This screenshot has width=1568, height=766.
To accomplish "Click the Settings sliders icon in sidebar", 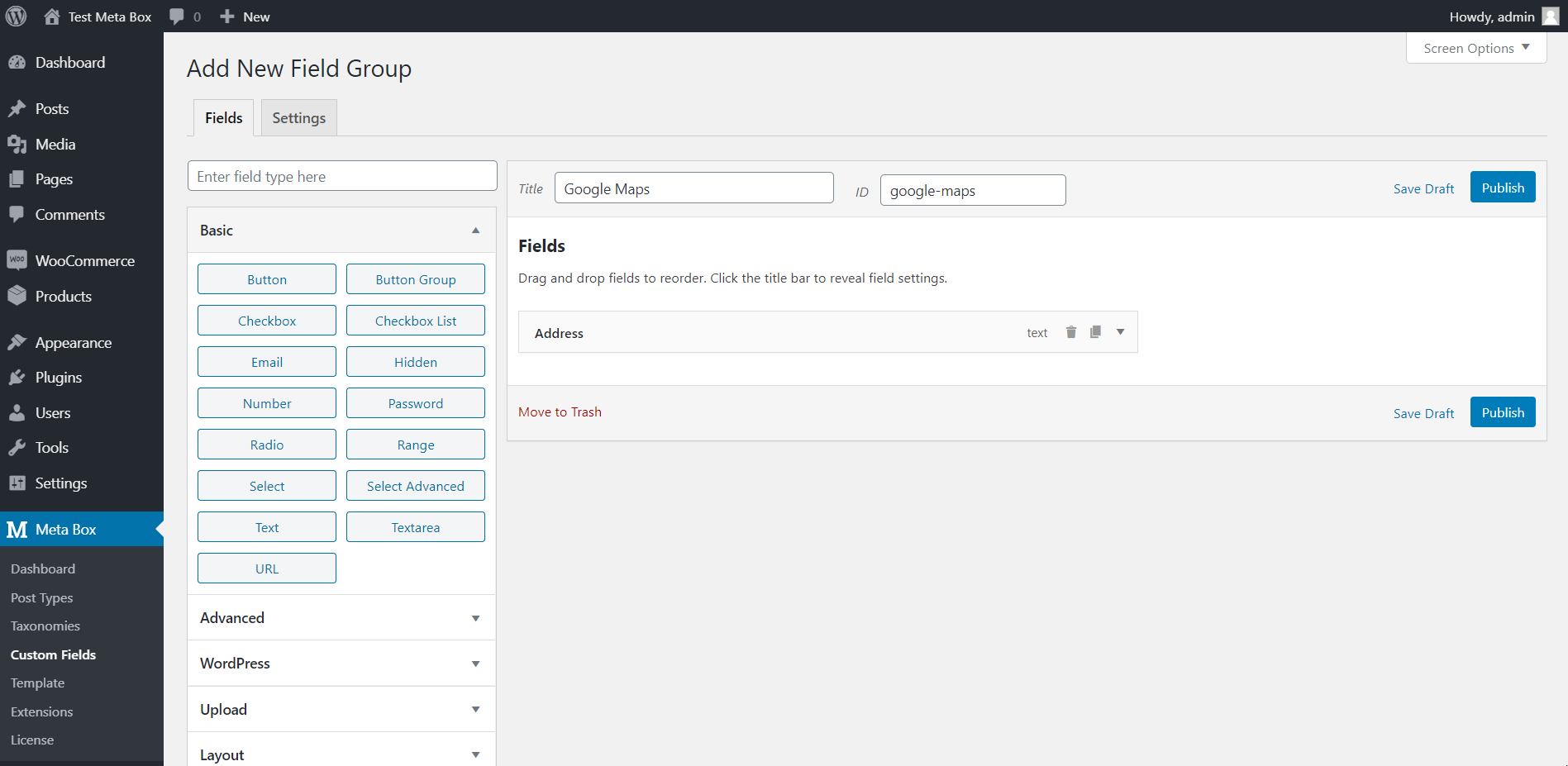I will 17,483.
